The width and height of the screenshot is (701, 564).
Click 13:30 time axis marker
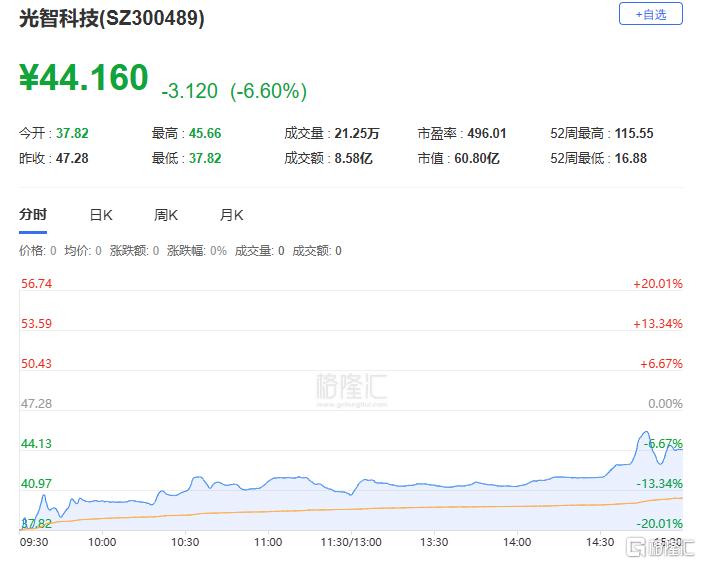[434, 542]
